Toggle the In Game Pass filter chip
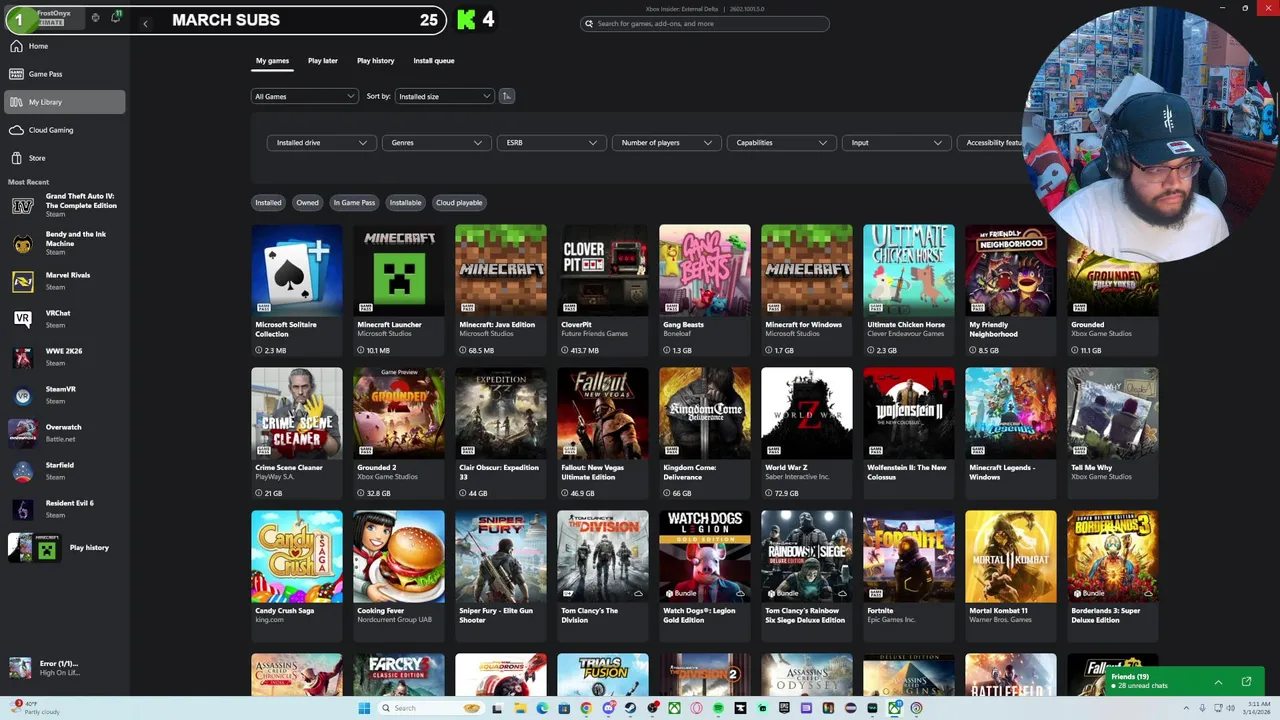Image resolution: width=1280 pixels, height=720 pixels. (x=354, y=203)
